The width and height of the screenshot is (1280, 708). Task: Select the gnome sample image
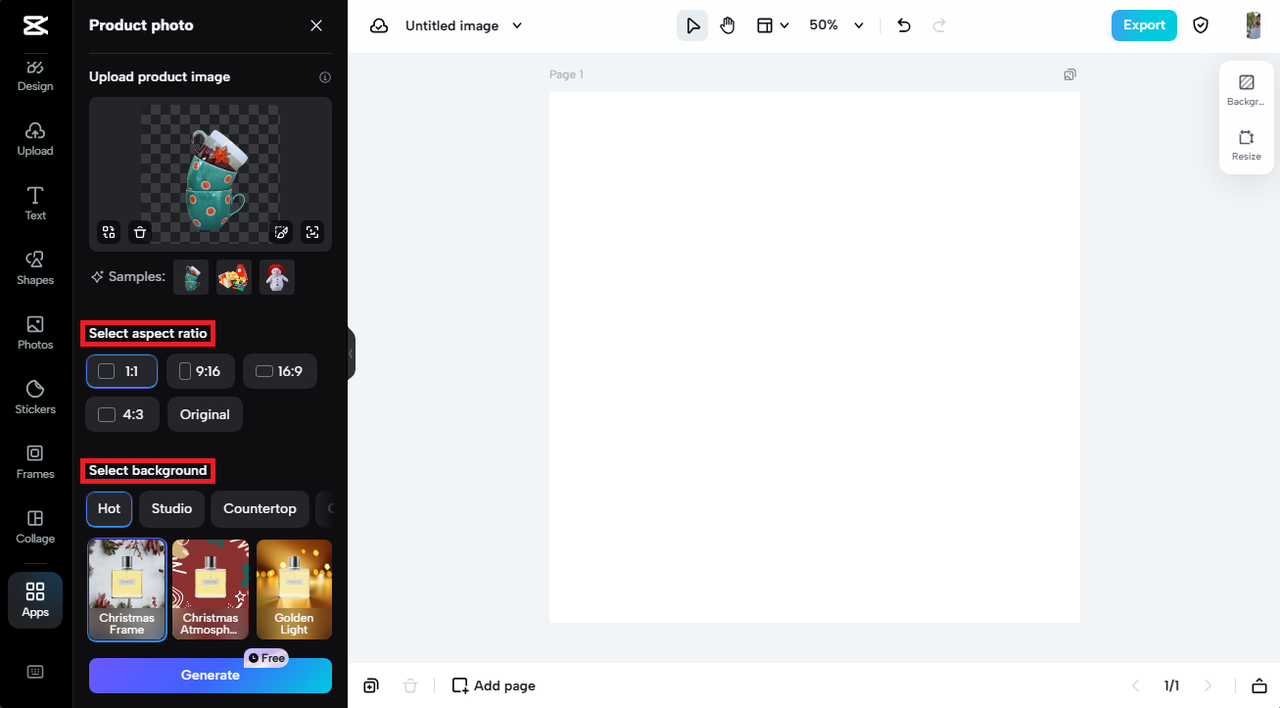[234, 277]
